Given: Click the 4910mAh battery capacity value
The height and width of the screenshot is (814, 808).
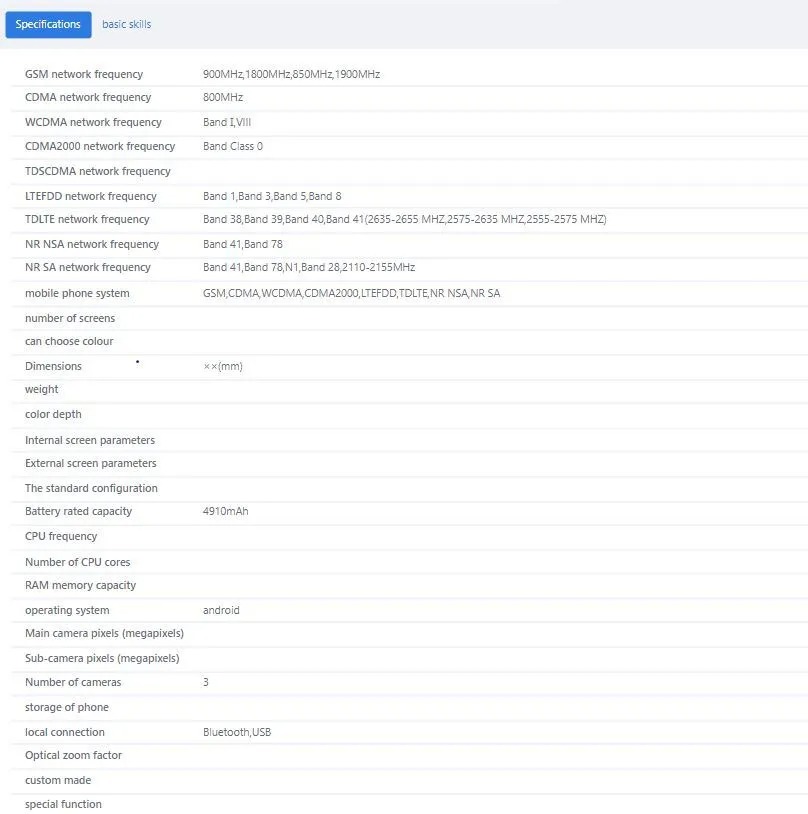Looking at the screenshot, I should [225, 511].
